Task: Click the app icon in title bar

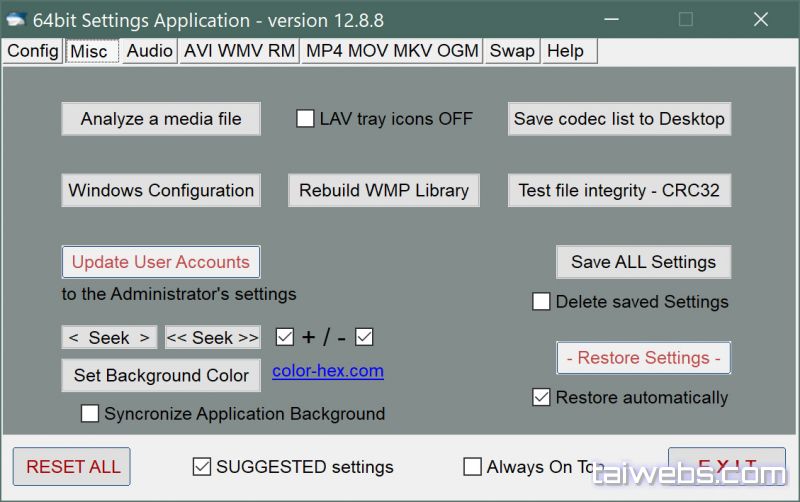Action: pos(16,20)
